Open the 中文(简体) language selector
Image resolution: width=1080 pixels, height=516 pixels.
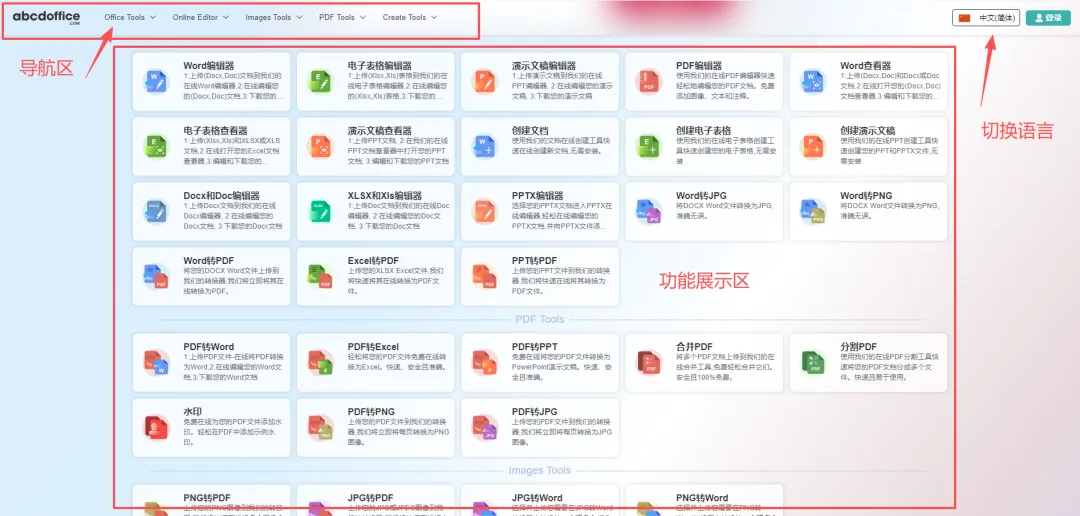[986, 18]
